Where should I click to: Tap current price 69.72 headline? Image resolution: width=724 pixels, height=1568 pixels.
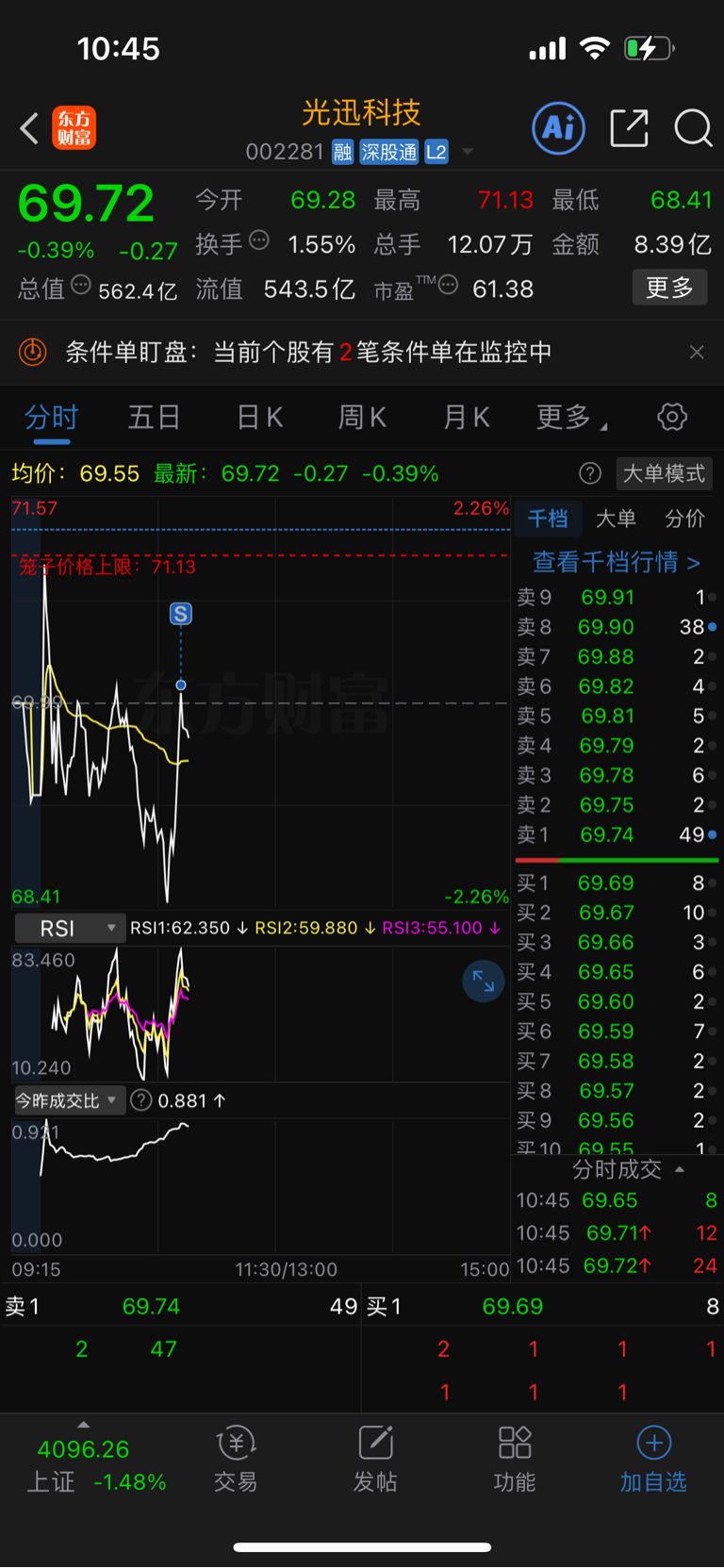[x=86, y=204]
